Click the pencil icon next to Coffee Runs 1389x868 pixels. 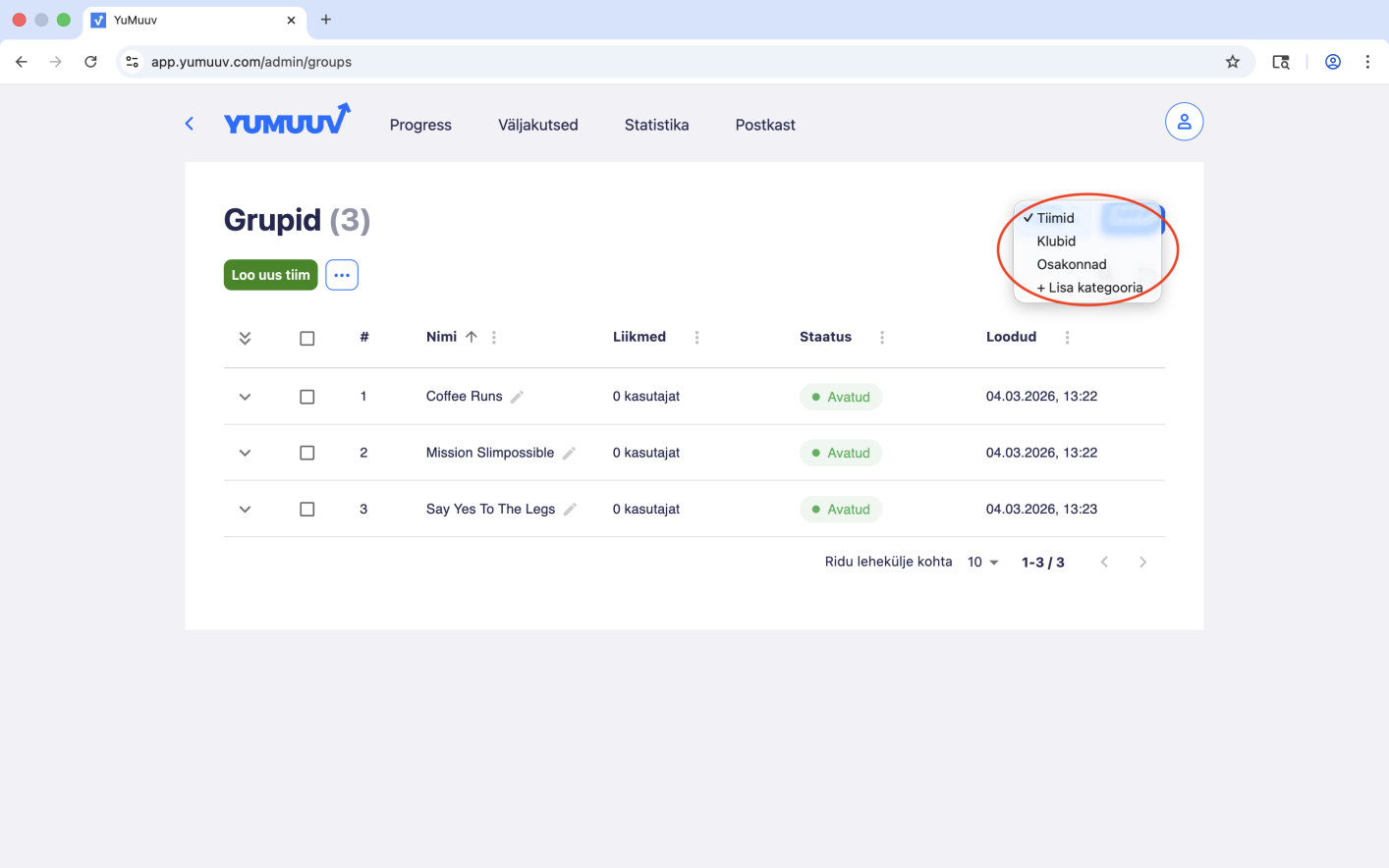pyautogui.click(x=518, y=397)
